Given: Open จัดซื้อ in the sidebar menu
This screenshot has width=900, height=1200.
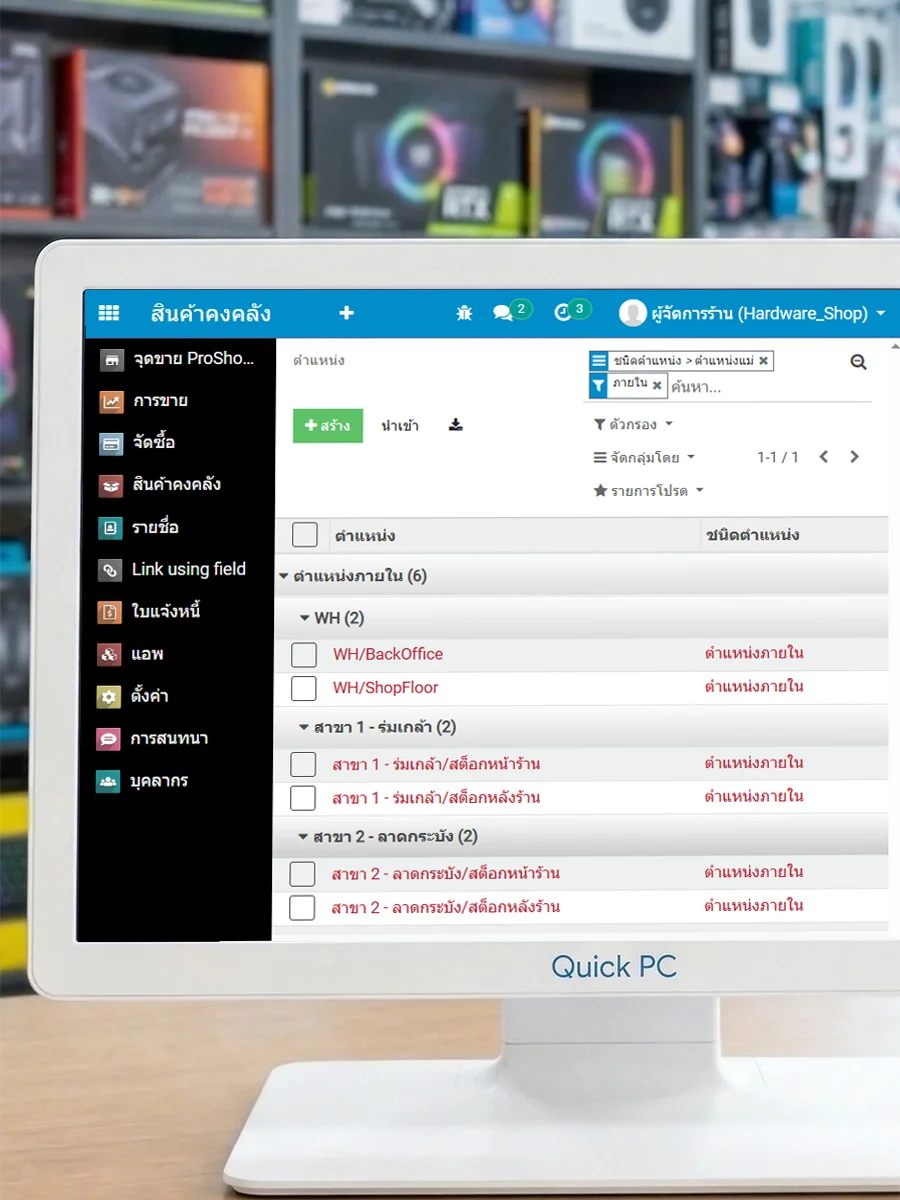Looking at the screenshot, I should coord(153,442).
